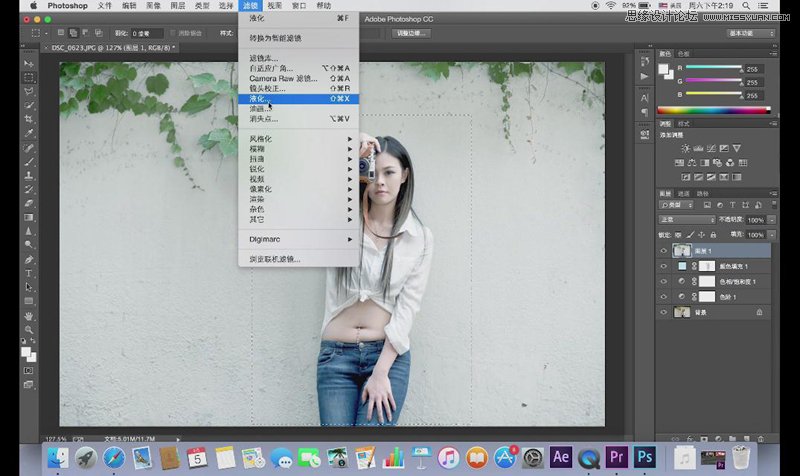Viewport: 800px width, 476px height.
Task: Expand the 风格化 submenu
Action: (x=298, y=139)
